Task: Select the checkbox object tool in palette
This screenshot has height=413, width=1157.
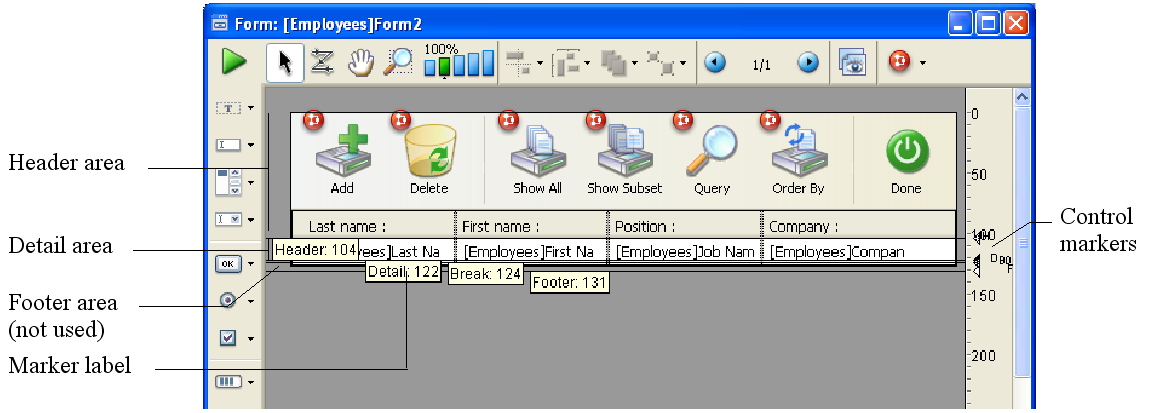Action: (x=228, y=338)
